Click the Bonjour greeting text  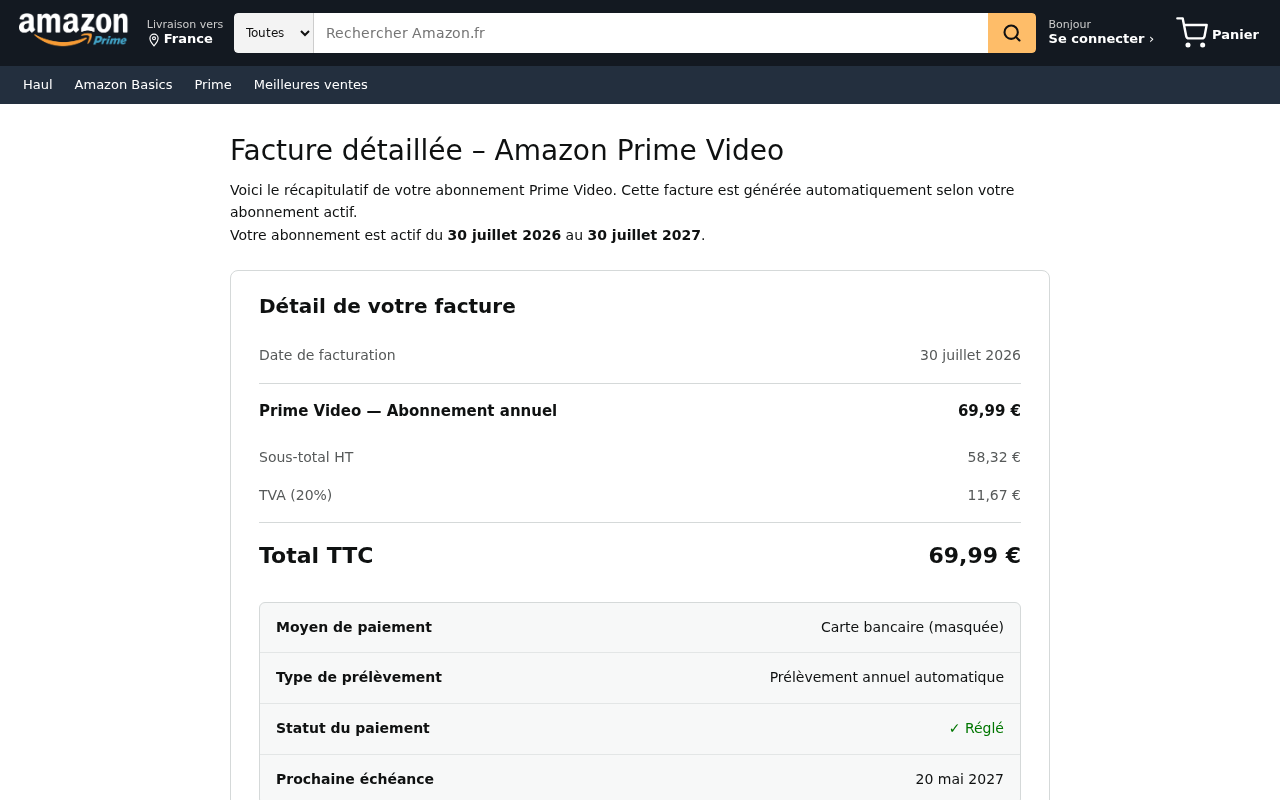(1069, 24)
